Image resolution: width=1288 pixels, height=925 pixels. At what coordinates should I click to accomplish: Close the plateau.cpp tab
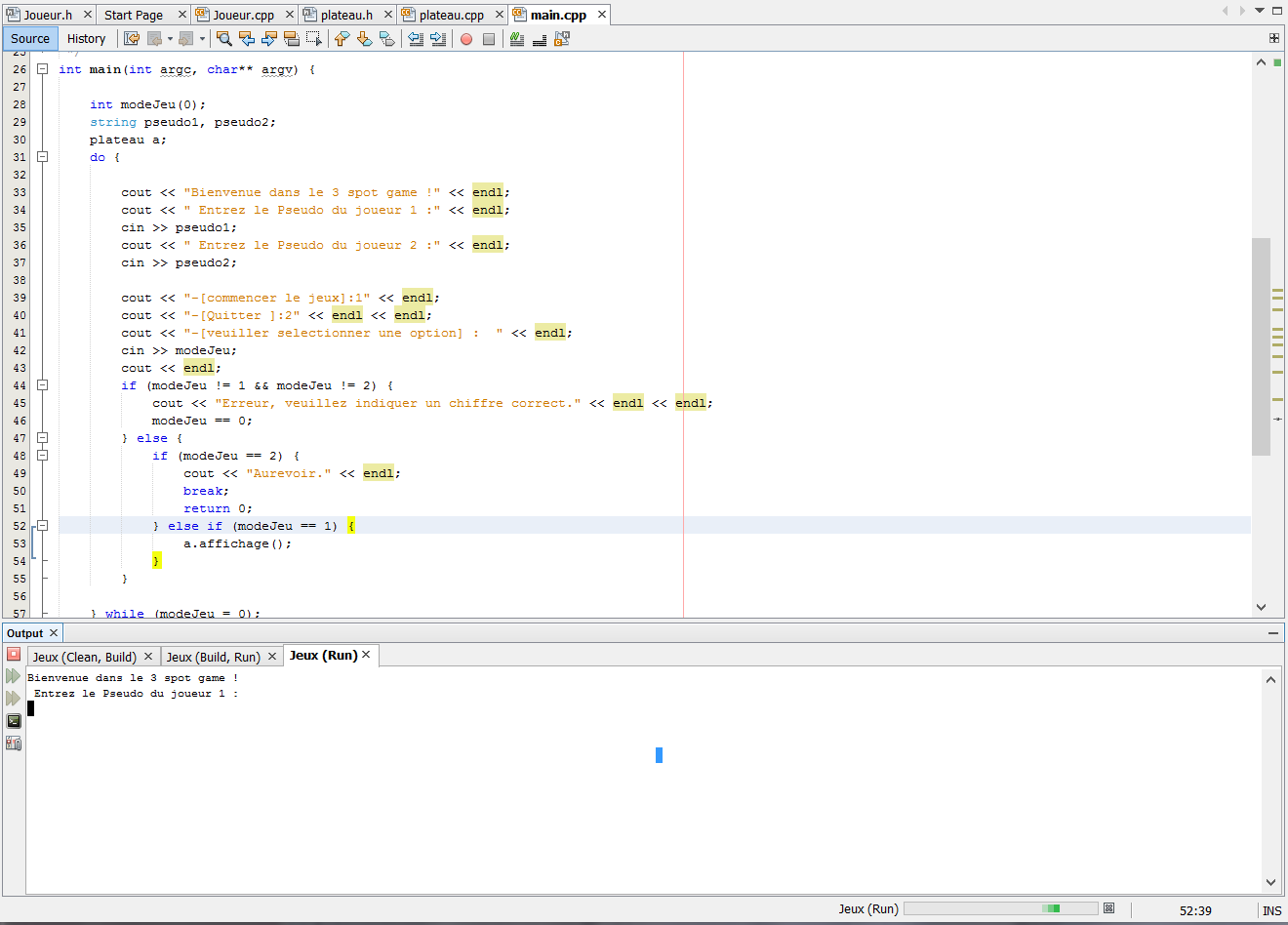pyautogui.click(x=499, y=15)
